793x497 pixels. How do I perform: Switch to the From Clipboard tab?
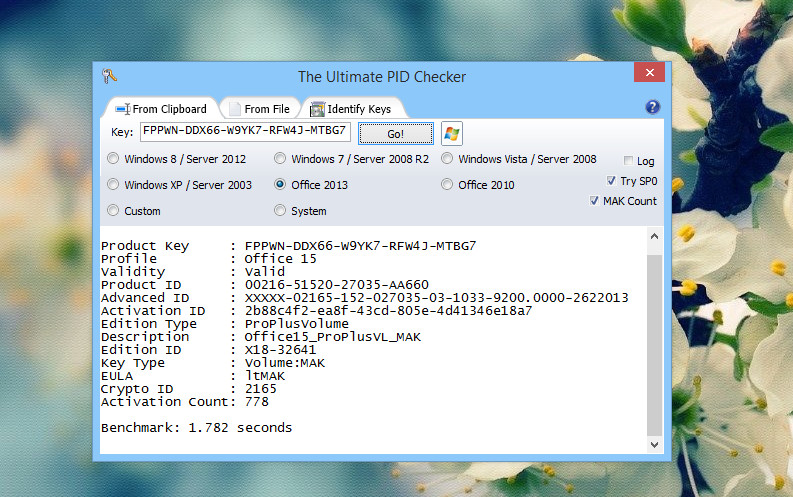pyautogui.click(x=161, y=109)
